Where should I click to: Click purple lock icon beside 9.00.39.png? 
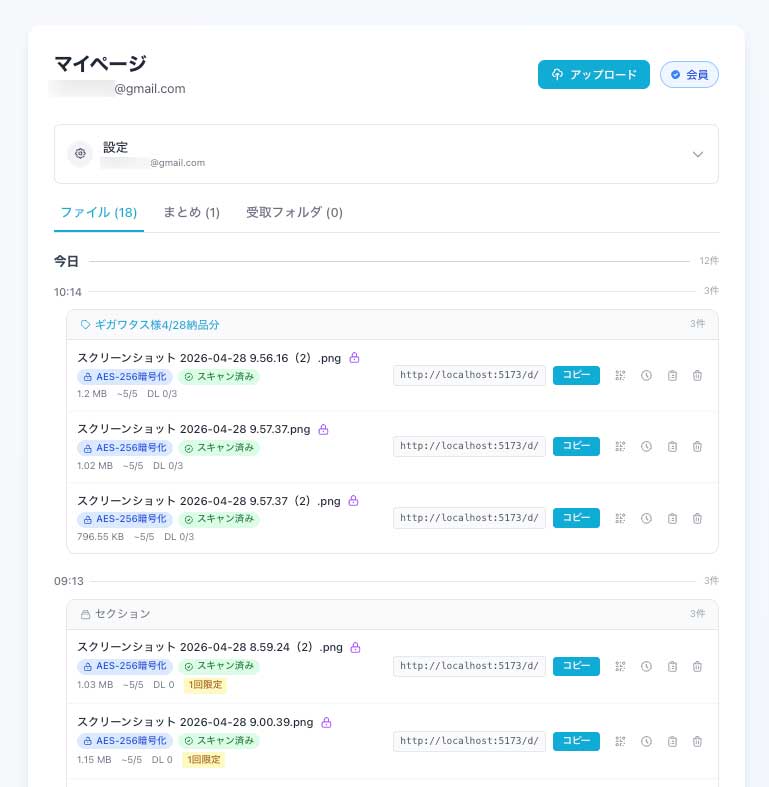pyautogui.click(x=326, y=722)
